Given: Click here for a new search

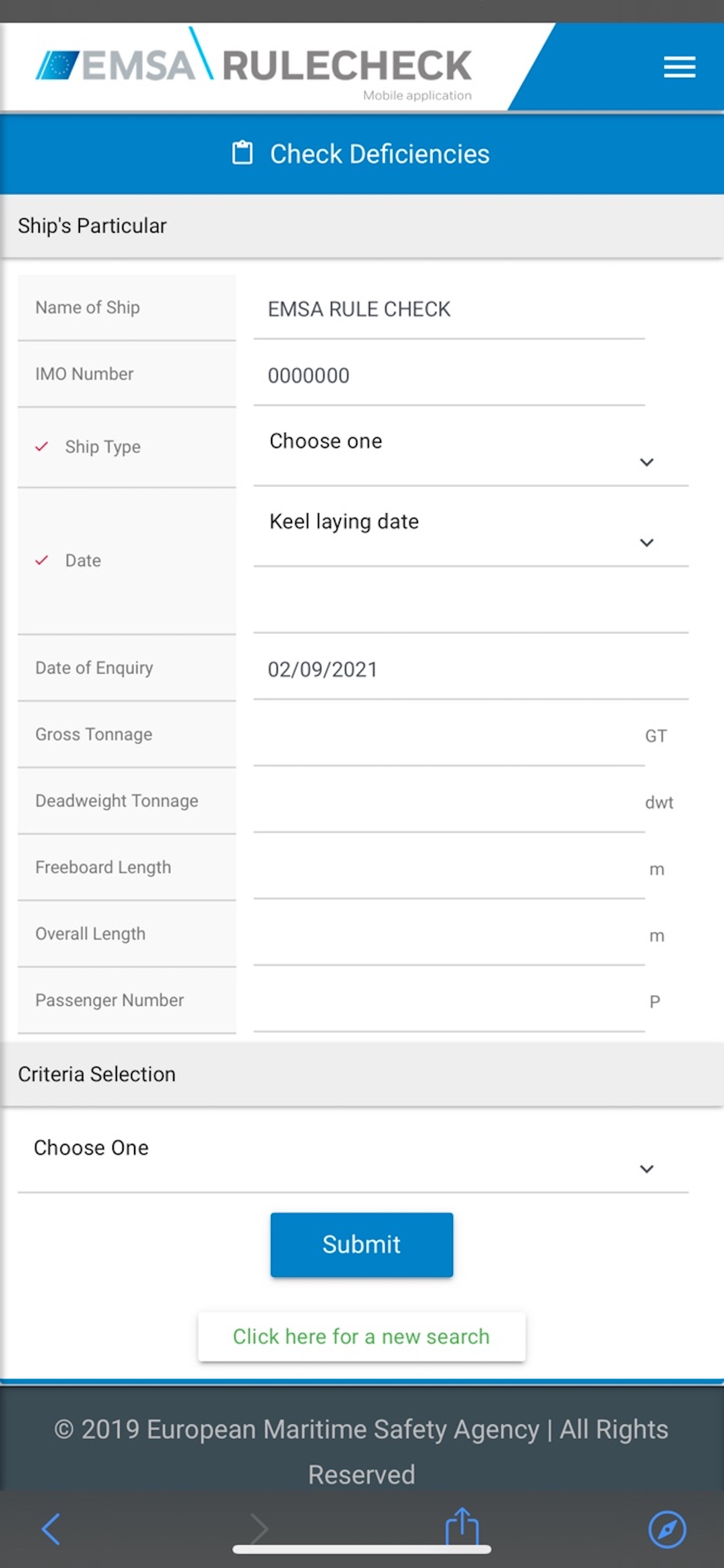Looking at the screenshot, I should [361, 1336].
